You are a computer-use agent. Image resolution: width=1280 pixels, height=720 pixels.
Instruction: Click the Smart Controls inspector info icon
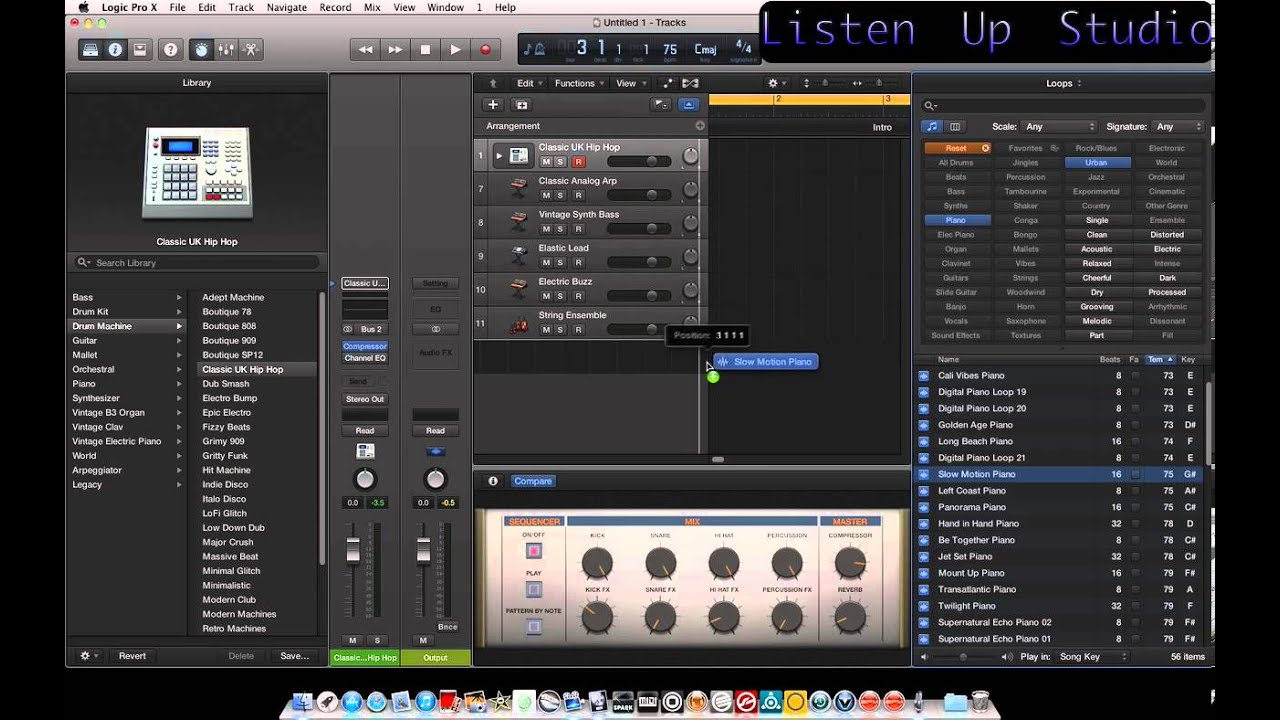493,481
